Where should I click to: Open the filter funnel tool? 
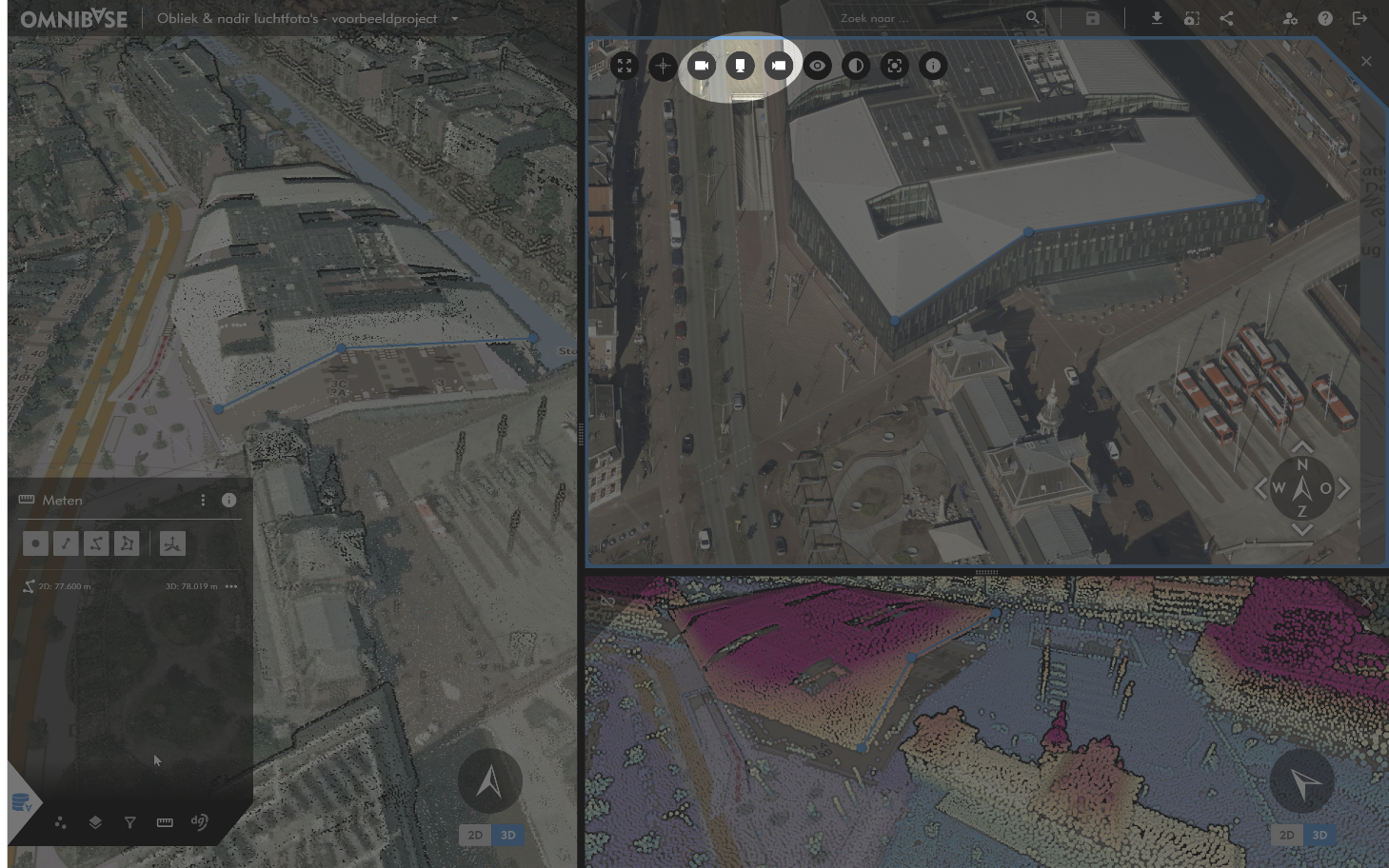tap(130, 822)
